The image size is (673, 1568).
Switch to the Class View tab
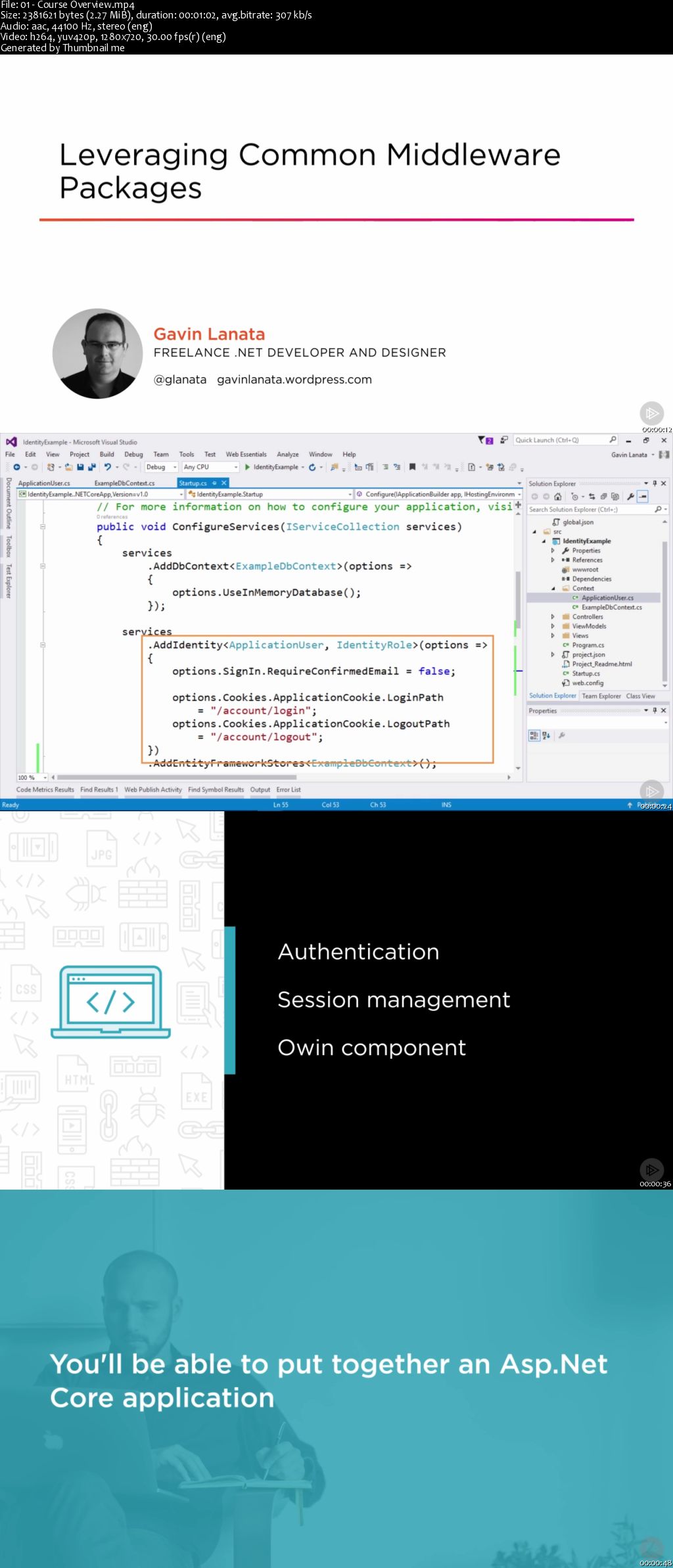click(x=641, y=696)
